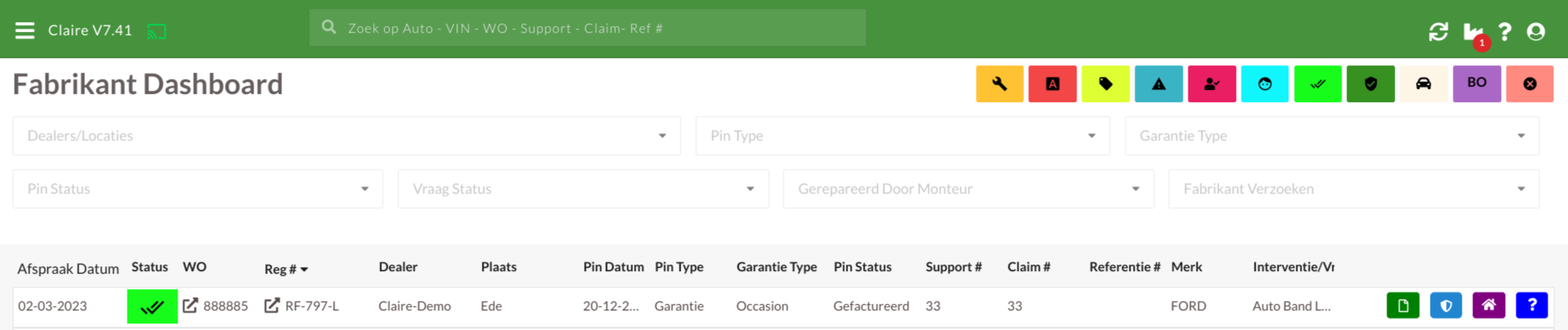1568x330 pixels.
Task: Toggle the red letter A filter button
Action: (x=1053, y=84)
